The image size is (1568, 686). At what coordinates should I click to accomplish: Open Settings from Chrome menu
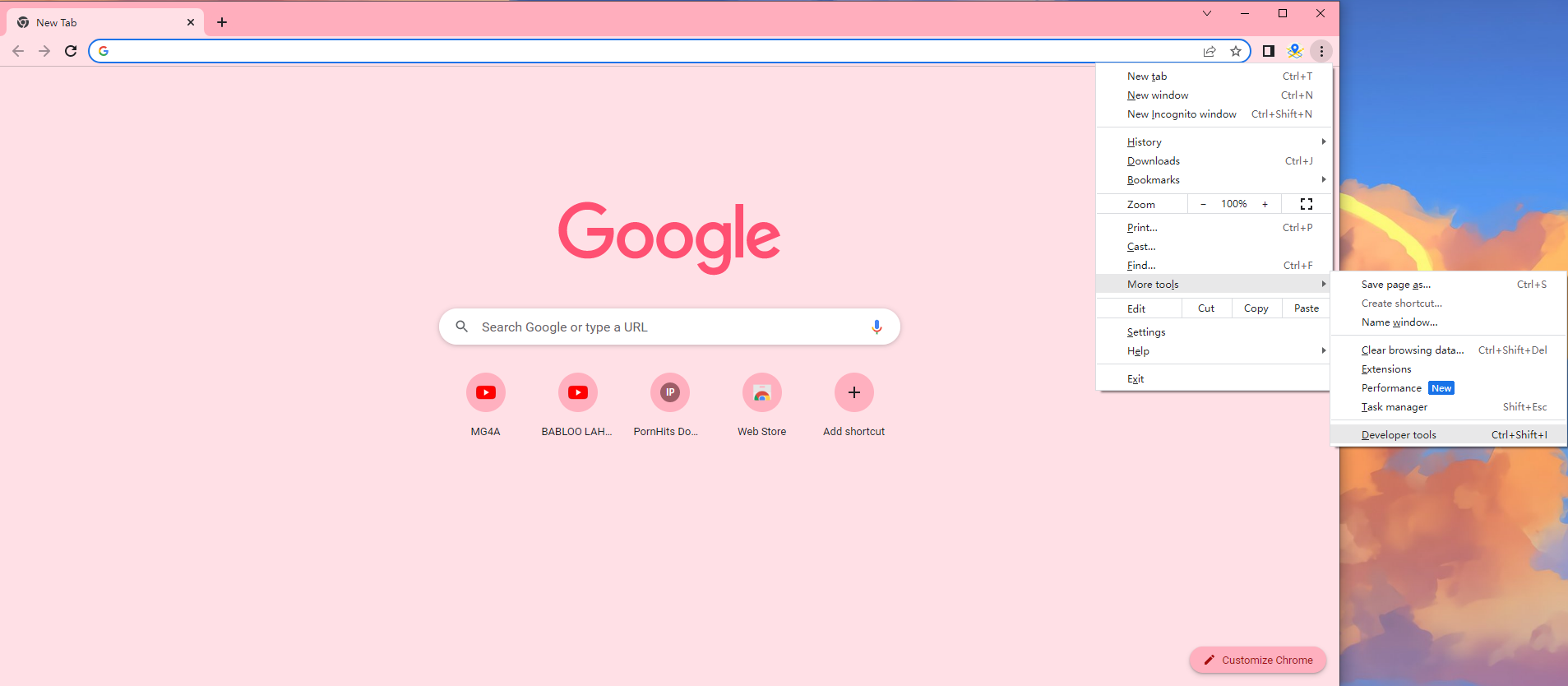1214,332
